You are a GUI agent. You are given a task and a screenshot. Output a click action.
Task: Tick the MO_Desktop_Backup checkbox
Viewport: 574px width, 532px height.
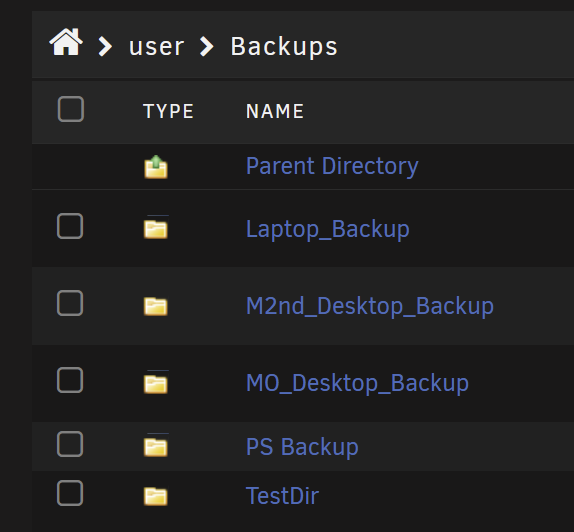tap(70, 380)
